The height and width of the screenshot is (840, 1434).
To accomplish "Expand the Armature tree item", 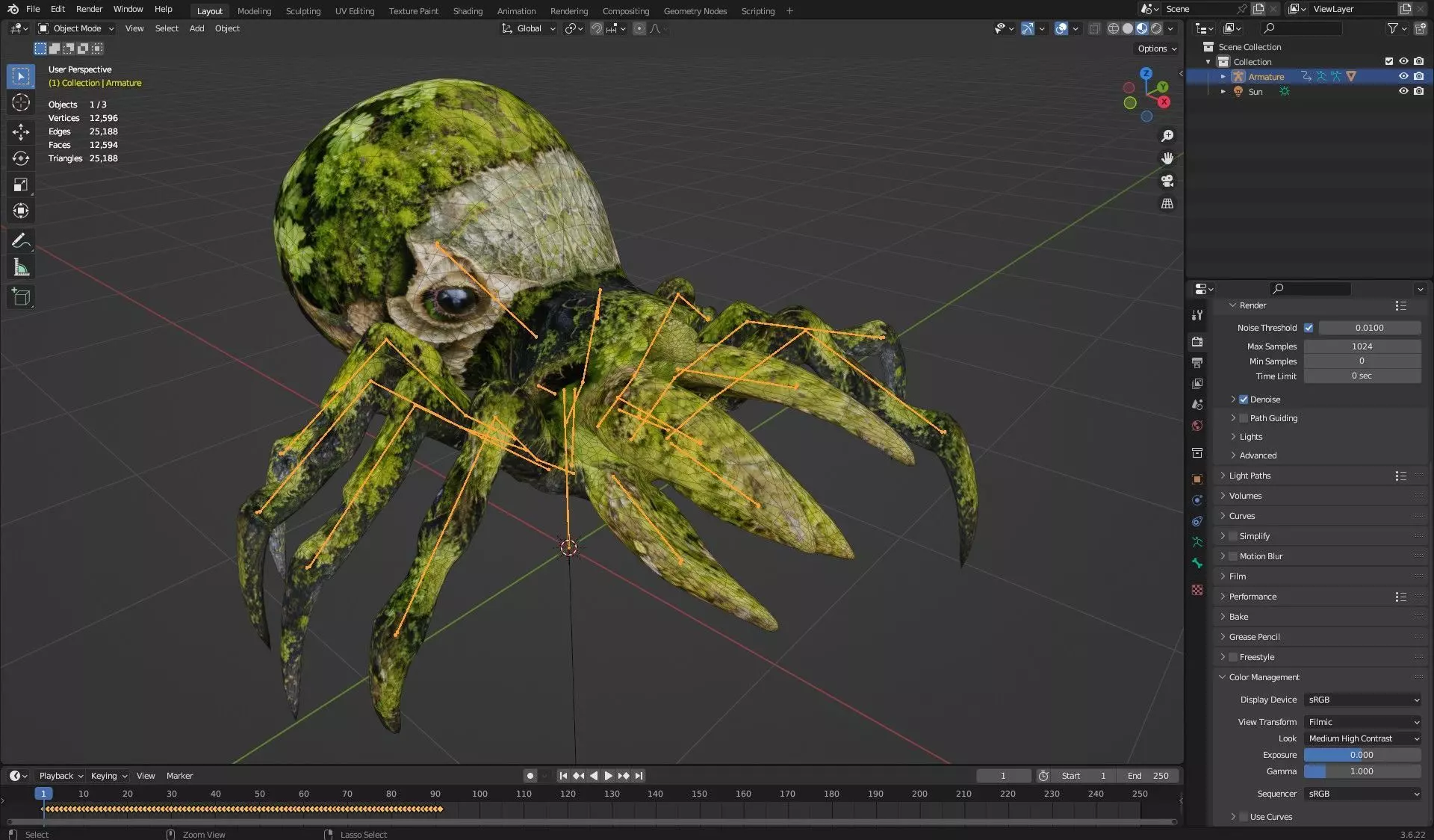I will point(1223,76).
